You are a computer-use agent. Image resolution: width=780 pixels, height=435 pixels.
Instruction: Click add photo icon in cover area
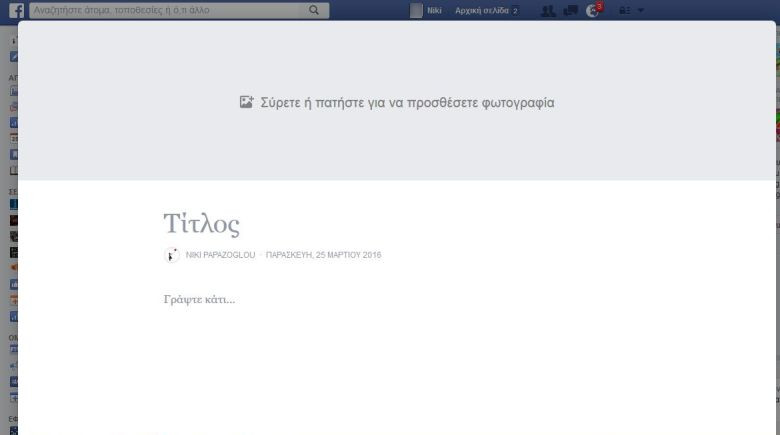pyautogui.click(x=247, y=102)
